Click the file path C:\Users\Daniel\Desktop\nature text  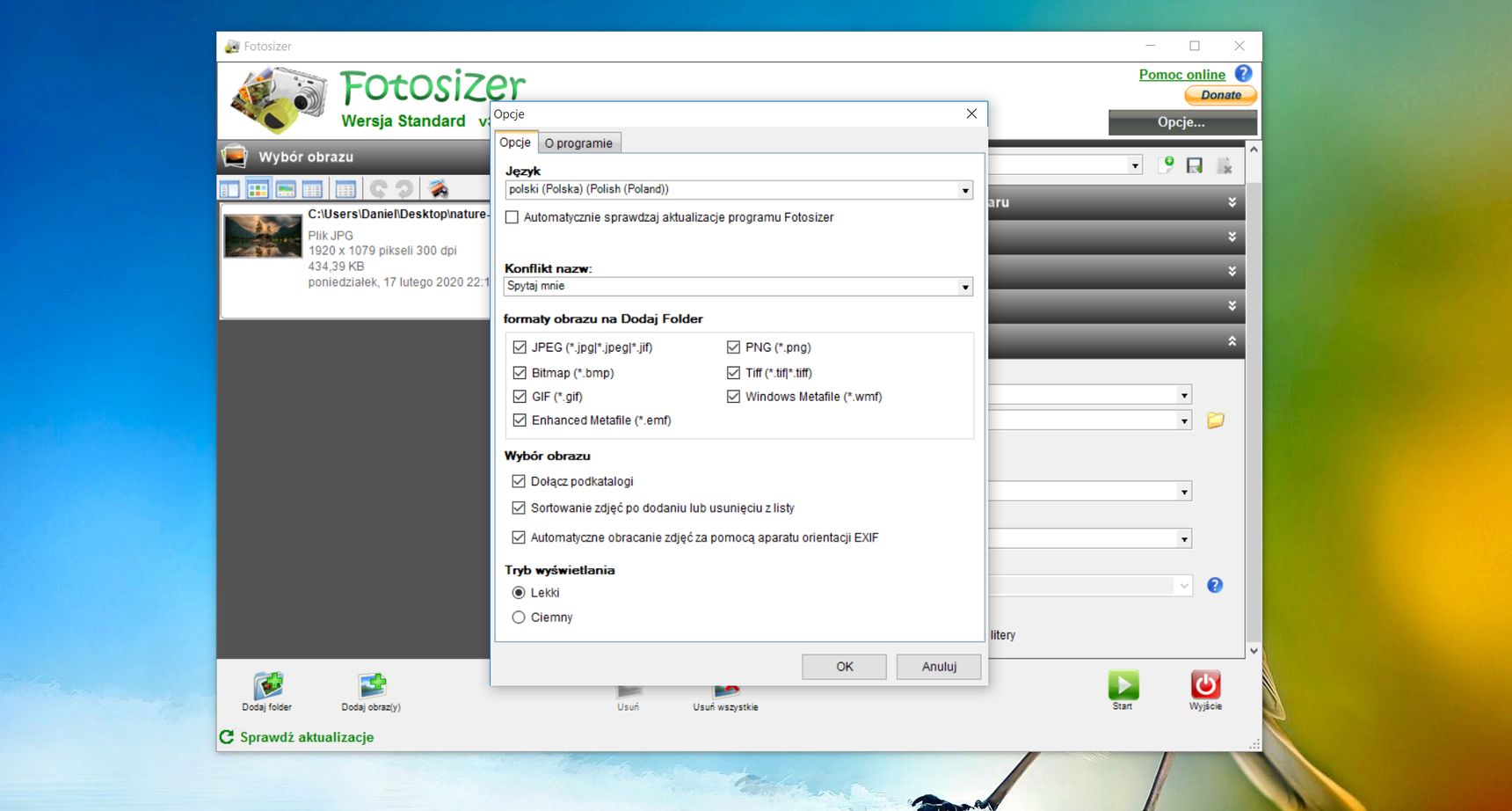point(398,214)
